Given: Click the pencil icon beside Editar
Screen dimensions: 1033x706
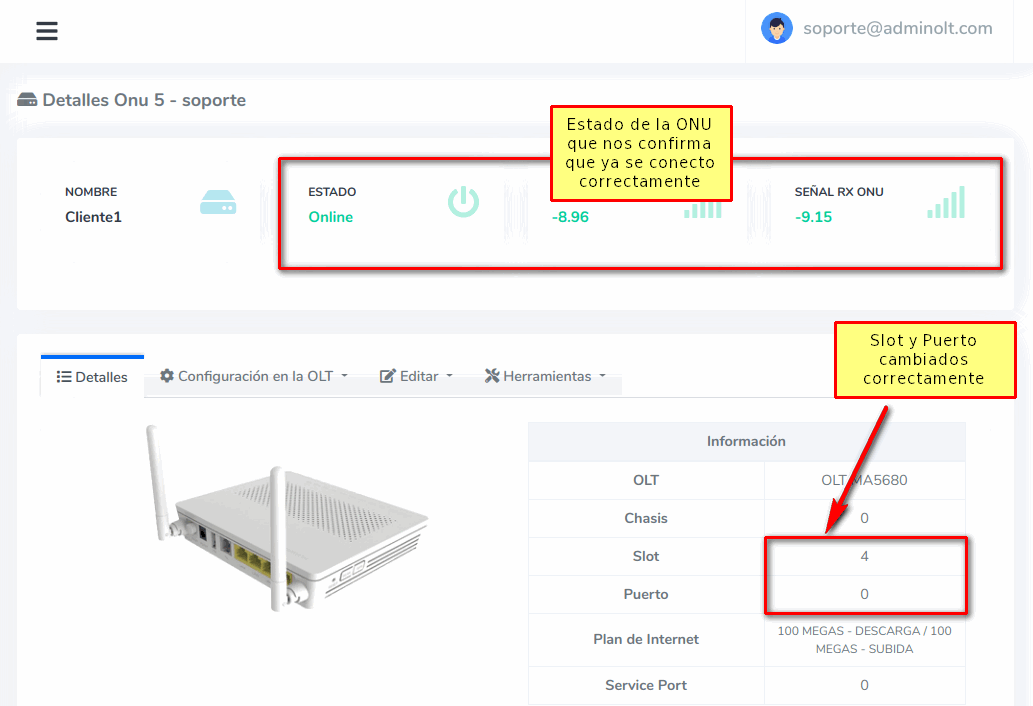Looking at the screenshot, I should click(x=388, y=376).
